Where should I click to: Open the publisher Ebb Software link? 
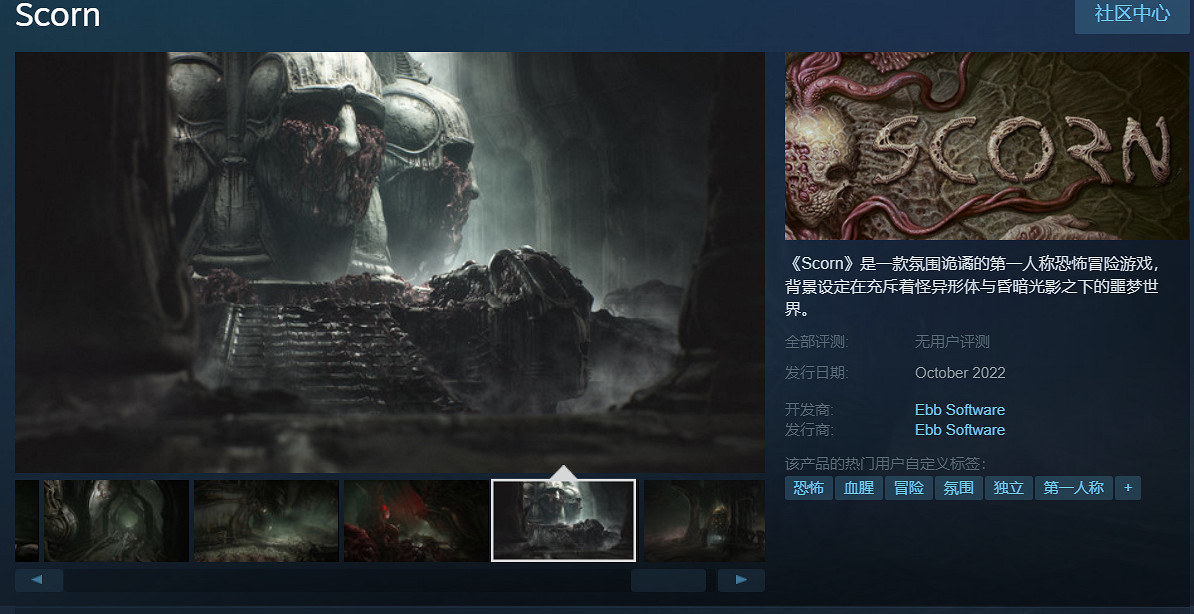tap(959, 430)
